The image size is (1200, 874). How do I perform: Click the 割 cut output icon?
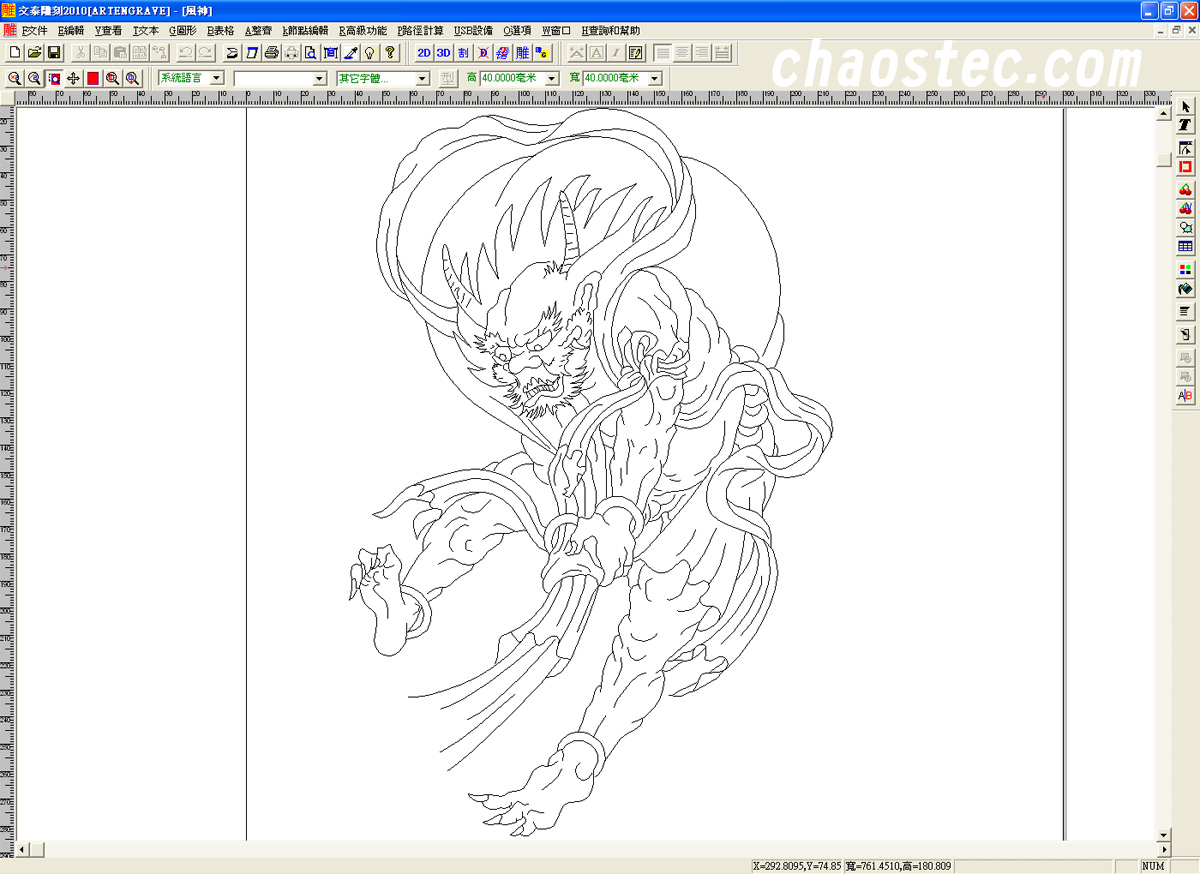[x=463, y=52]
